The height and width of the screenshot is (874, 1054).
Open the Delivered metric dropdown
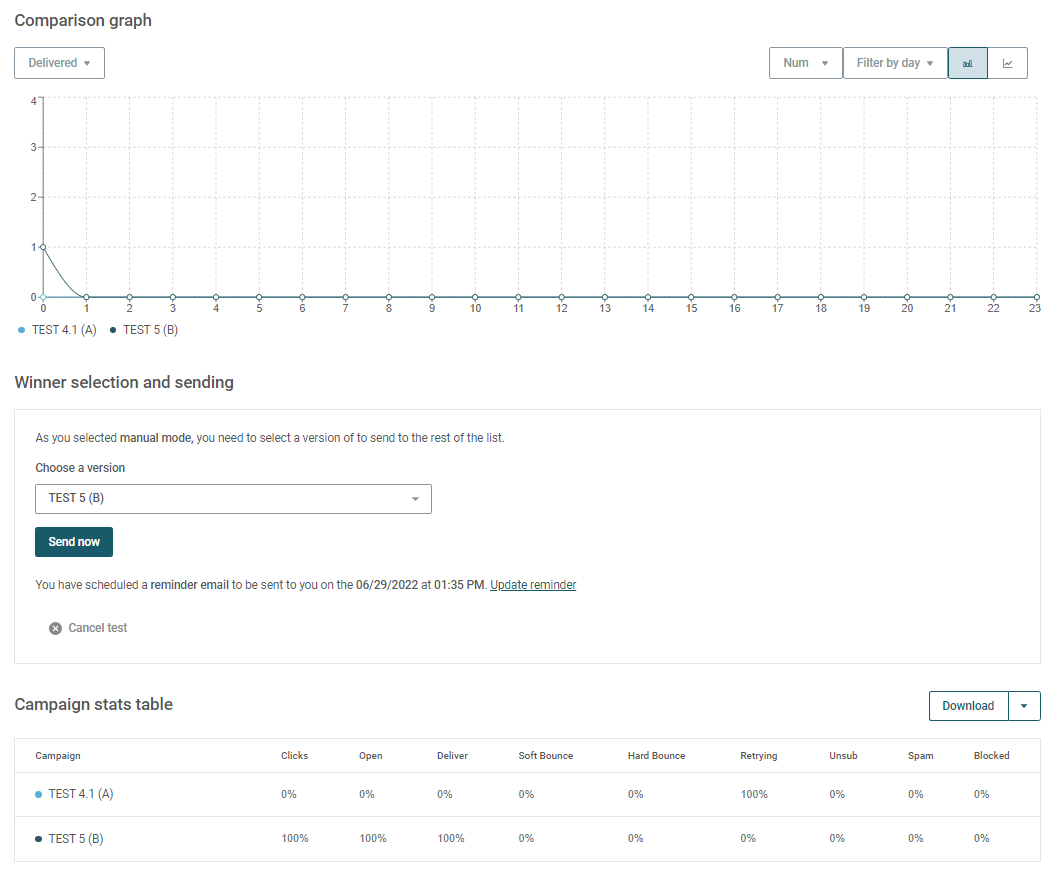(x=59, y=63)
